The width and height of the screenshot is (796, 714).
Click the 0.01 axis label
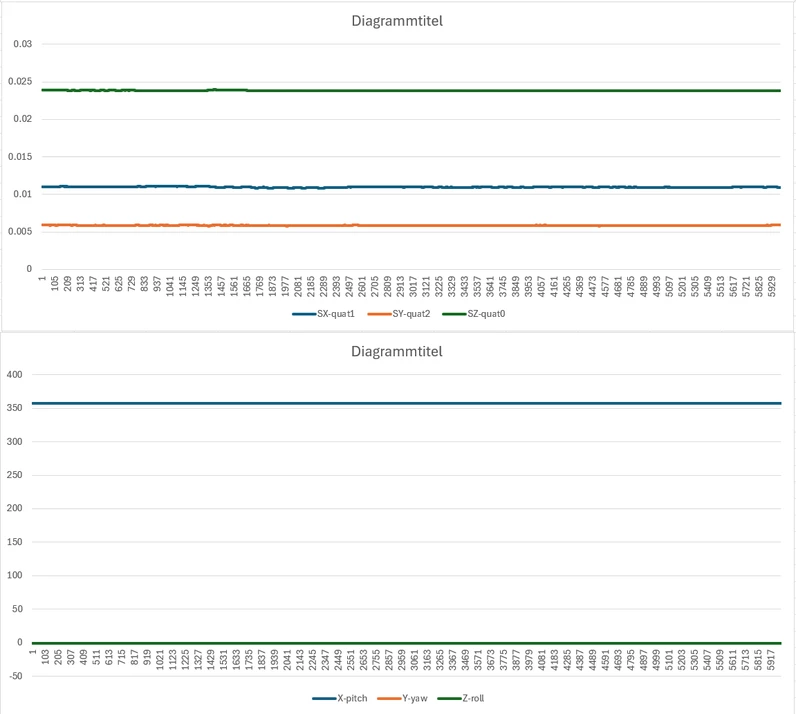(x=23, y=194)
